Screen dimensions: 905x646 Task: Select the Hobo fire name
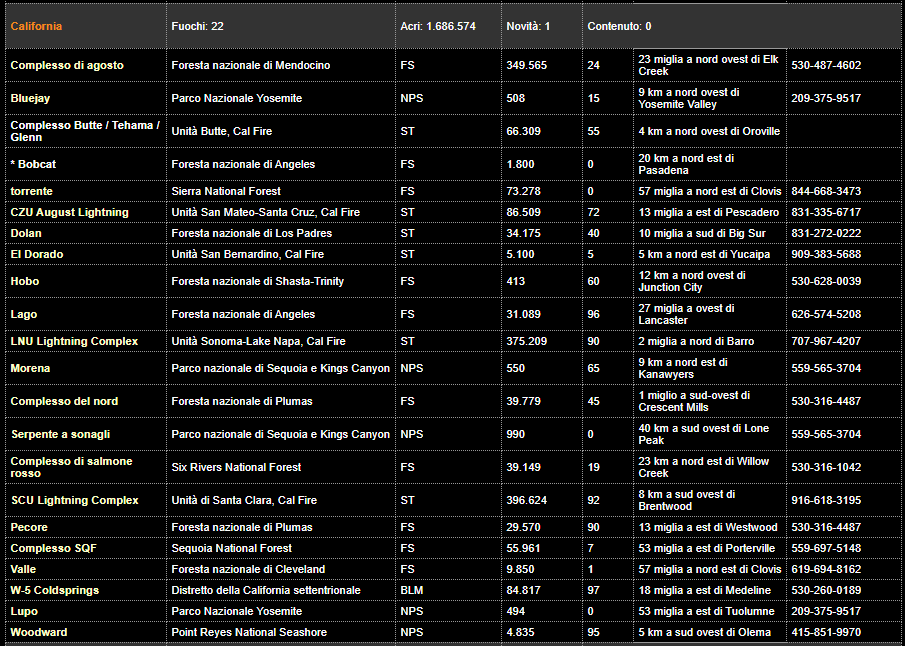(25, 281)
